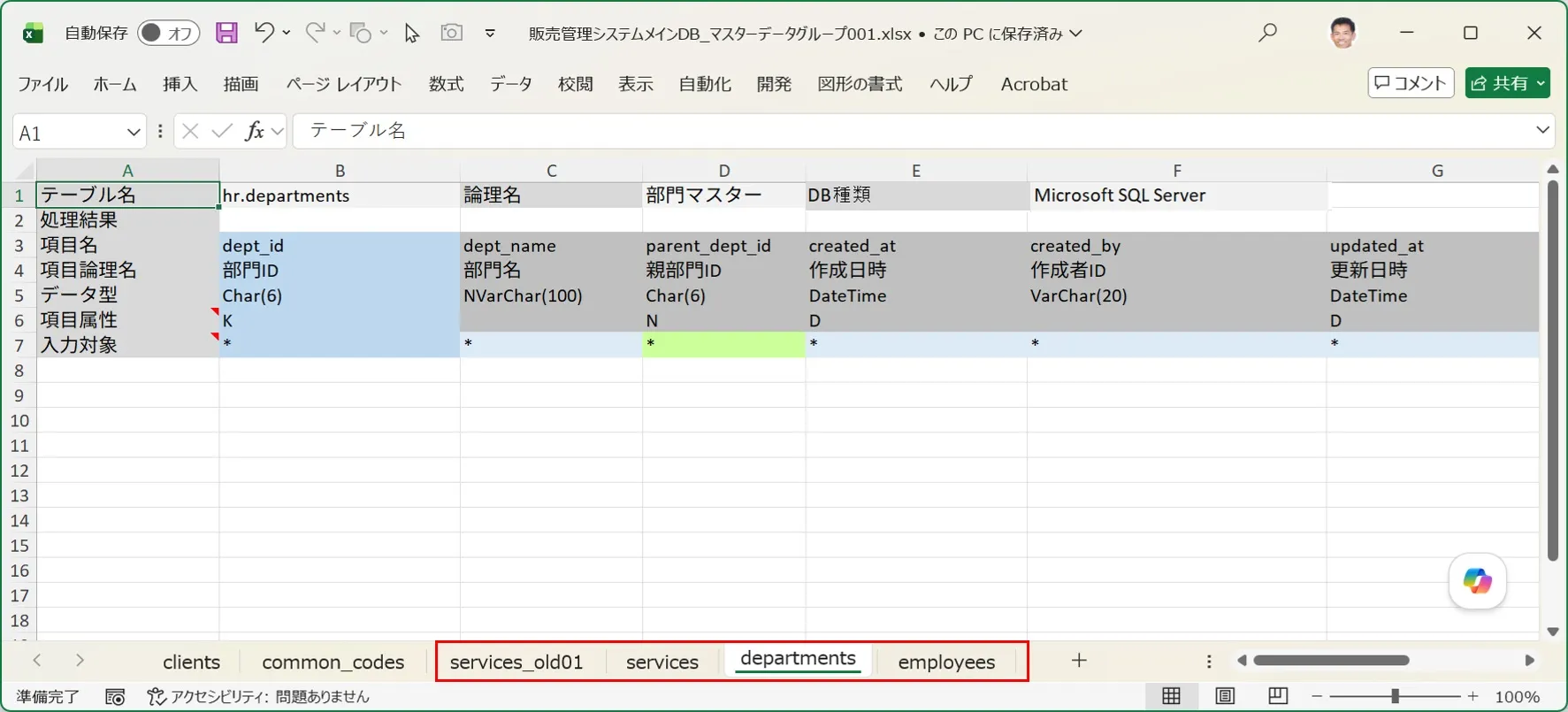Switch to the services_old01 sheet tab

516,662
